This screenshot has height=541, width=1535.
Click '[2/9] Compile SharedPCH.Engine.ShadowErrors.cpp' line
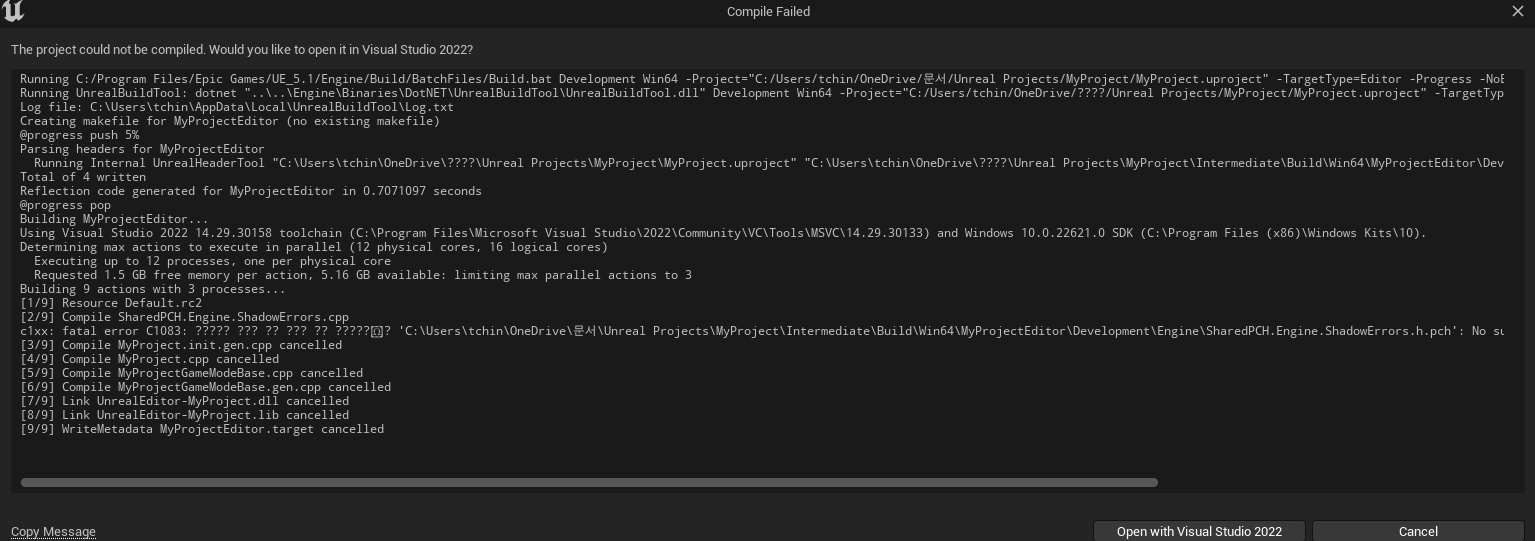185,317
